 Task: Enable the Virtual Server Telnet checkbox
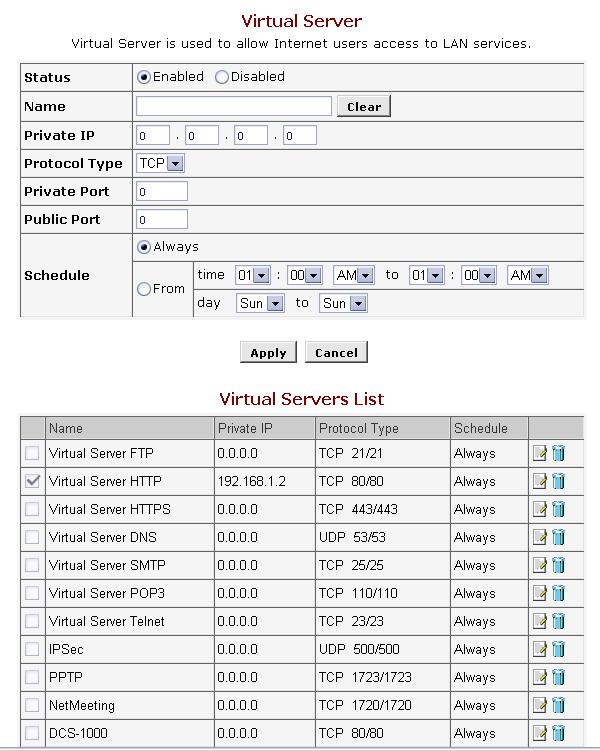[x=33, y=622]
